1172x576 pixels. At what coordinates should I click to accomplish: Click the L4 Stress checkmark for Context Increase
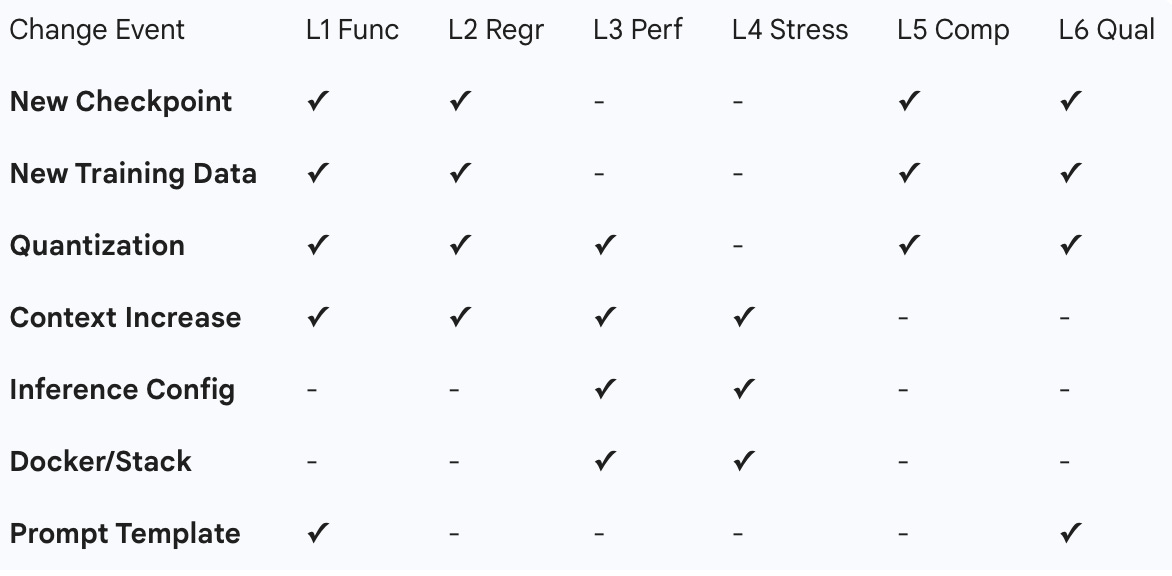coord(744,317)
